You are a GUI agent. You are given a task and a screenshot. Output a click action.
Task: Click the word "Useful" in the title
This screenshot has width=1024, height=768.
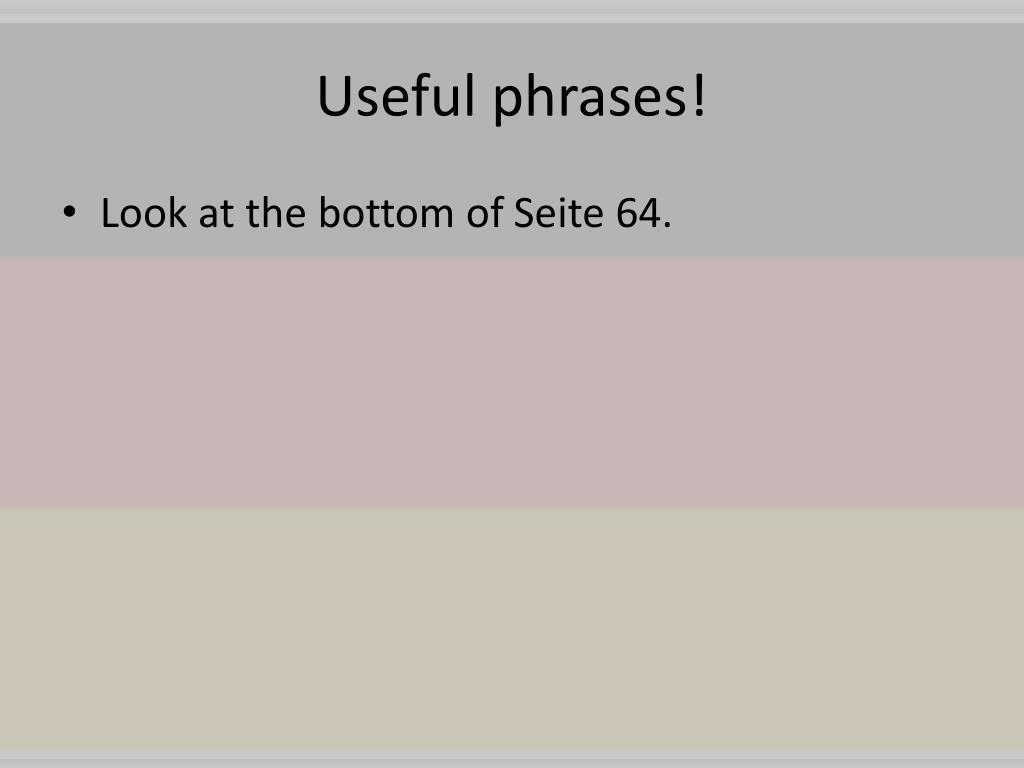click(x=396, y=95)
